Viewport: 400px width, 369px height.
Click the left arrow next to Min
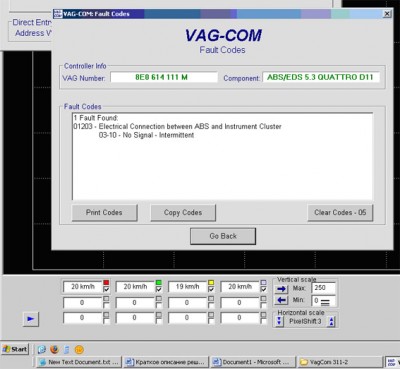pyautogui.click(x=281, y=300)
